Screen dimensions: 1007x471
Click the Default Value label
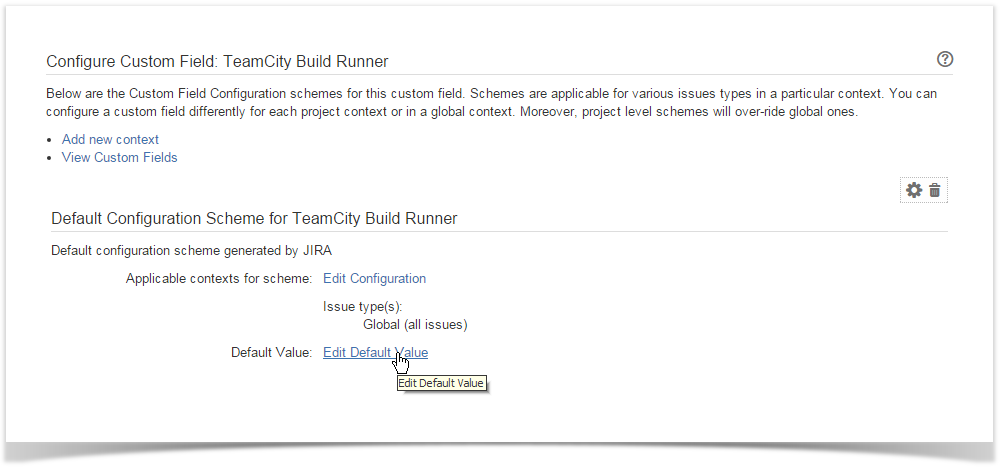[x=272, y=352]
